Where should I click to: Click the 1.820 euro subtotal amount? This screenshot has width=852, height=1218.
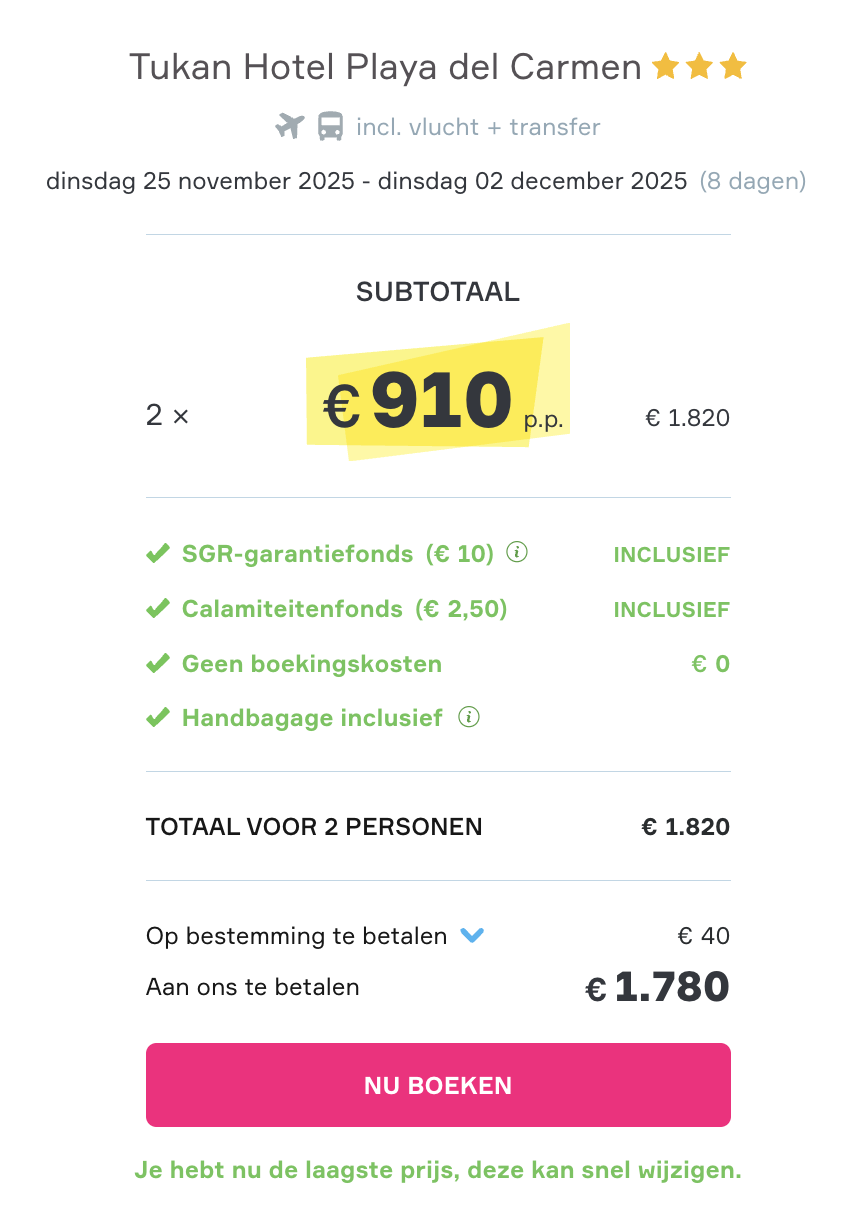[688, 417]
